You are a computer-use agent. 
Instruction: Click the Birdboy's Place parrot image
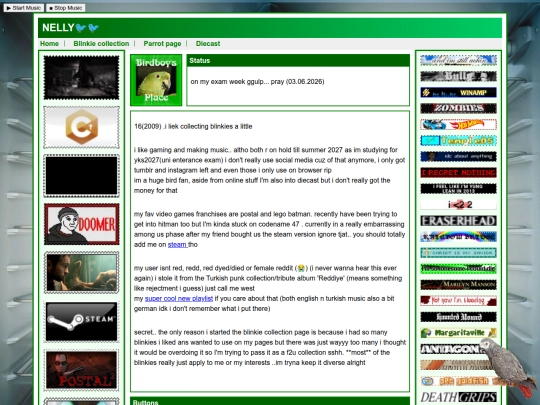(x=156, y=80)
